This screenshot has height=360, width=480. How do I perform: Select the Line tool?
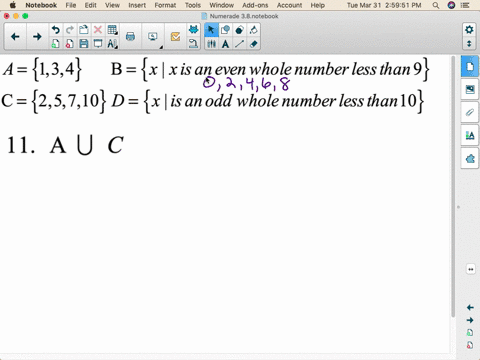239,44
